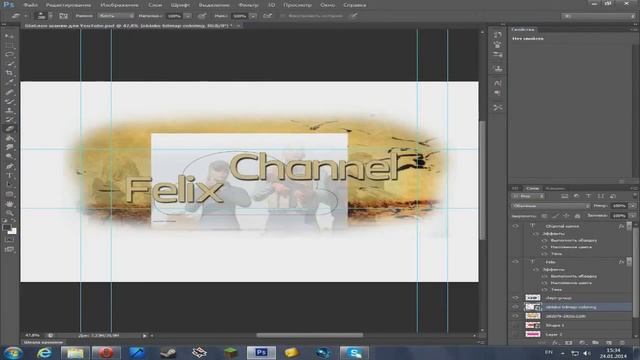The width and height of the screenshot is (640, 360).
Task: Select the Clone Stamp tool
Action: pos(9,111)
